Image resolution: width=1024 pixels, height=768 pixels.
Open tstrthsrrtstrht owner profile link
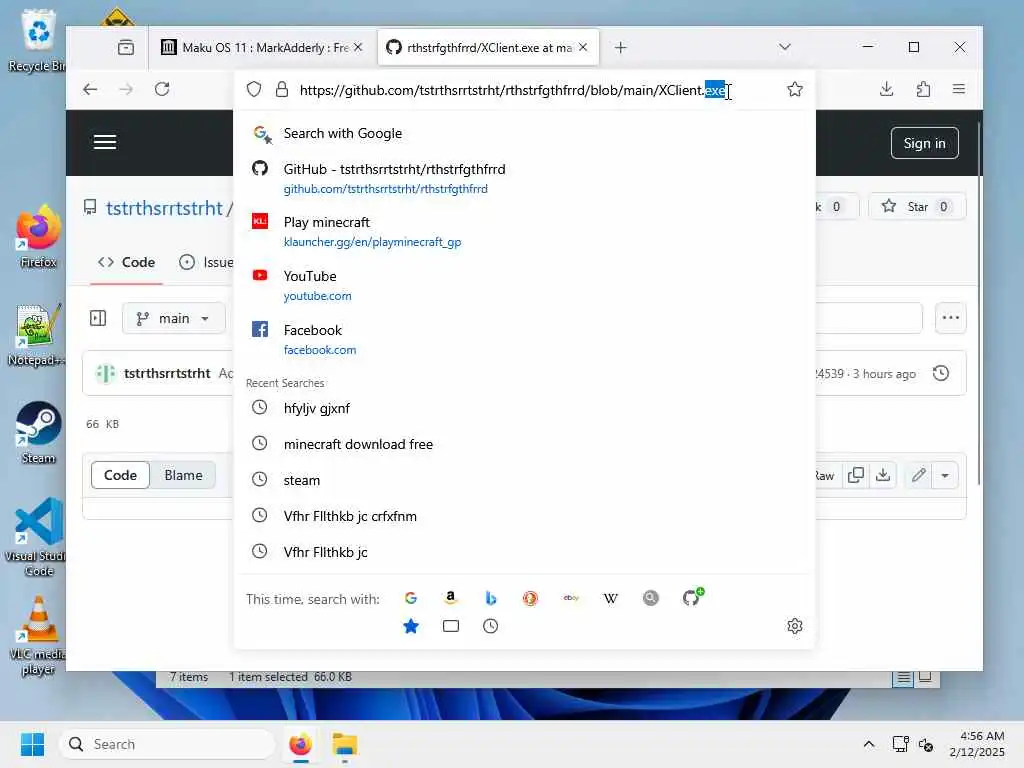[x=164, y=208]
